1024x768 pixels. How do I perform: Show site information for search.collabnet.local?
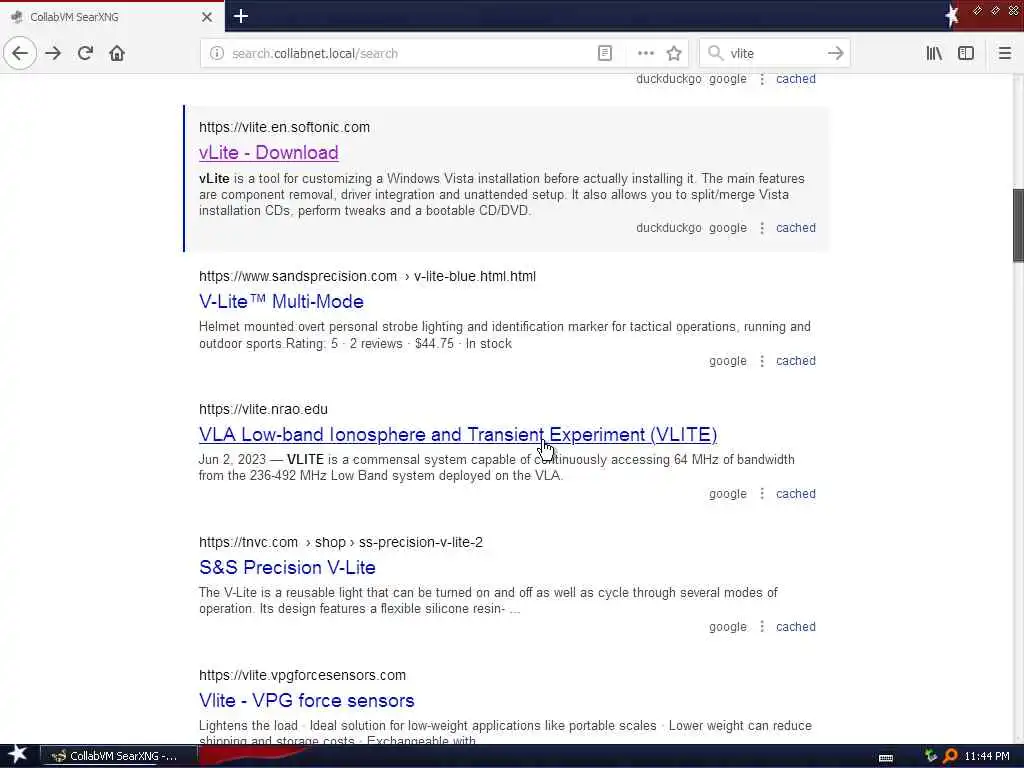217,54
